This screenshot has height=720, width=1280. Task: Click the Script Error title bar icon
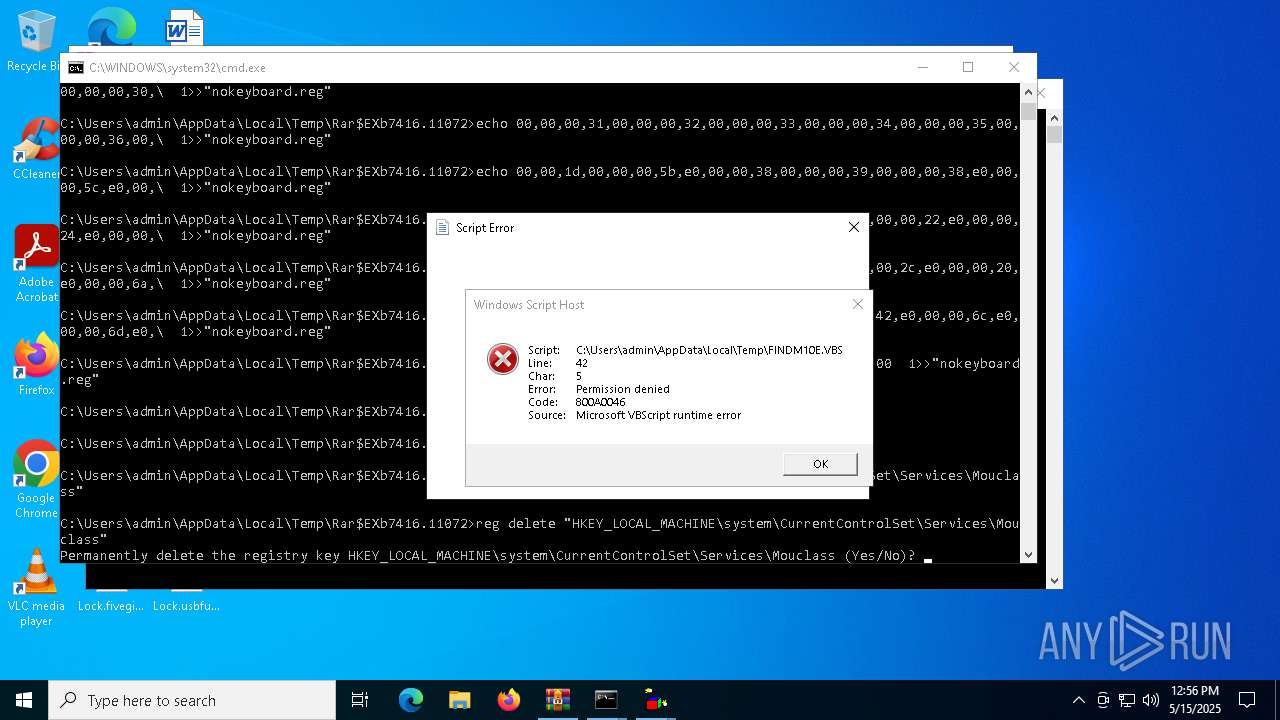click(x=442, y=227)
